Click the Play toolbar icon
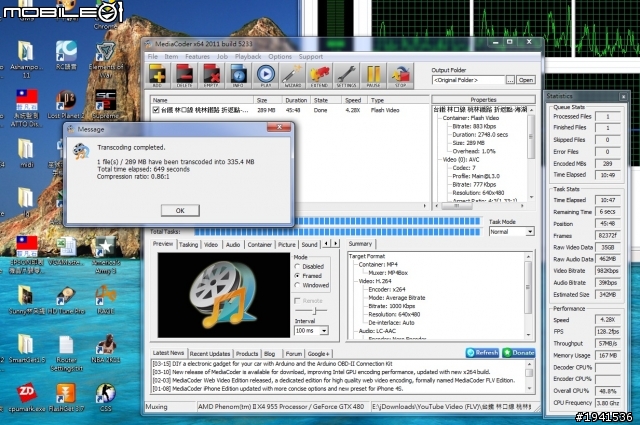 tap(265, 76)
